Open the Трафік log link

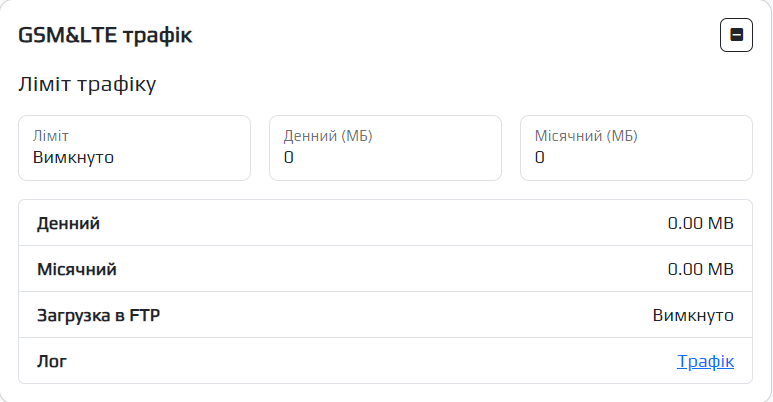[x=705, y=361]
